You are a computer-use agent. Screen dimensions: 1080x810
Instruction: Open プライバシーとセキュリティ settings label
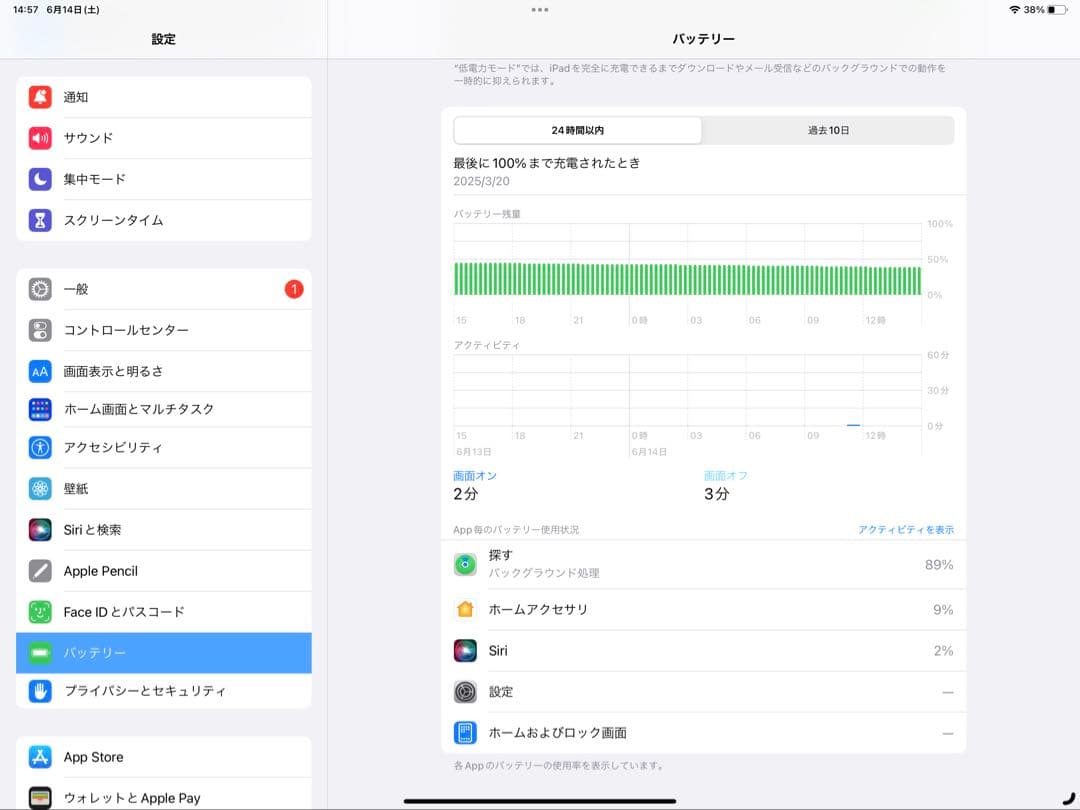145,691
